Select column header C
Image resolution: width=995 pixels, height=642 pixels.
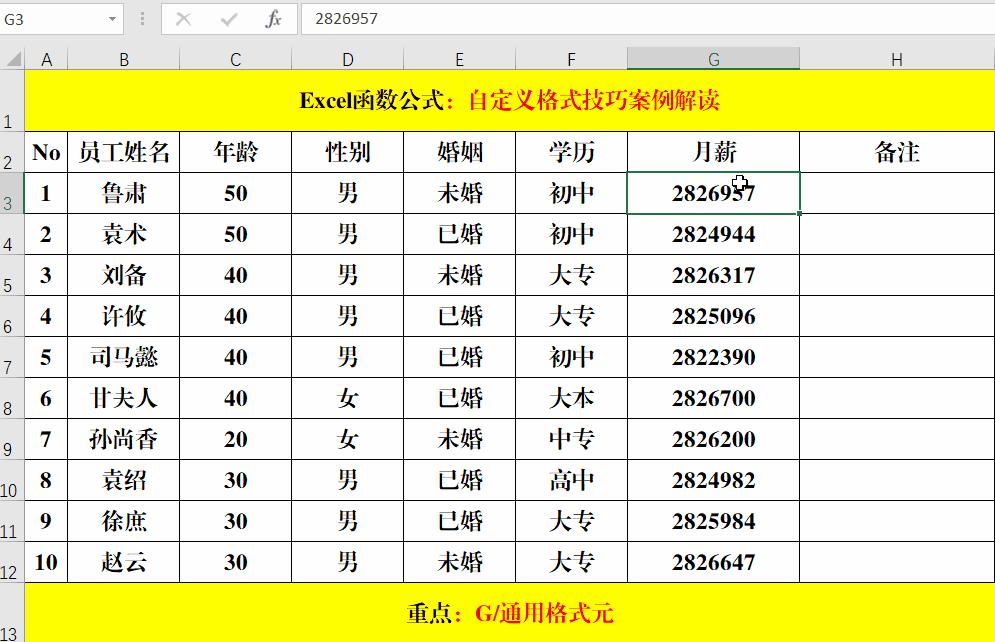click(235, 57)
